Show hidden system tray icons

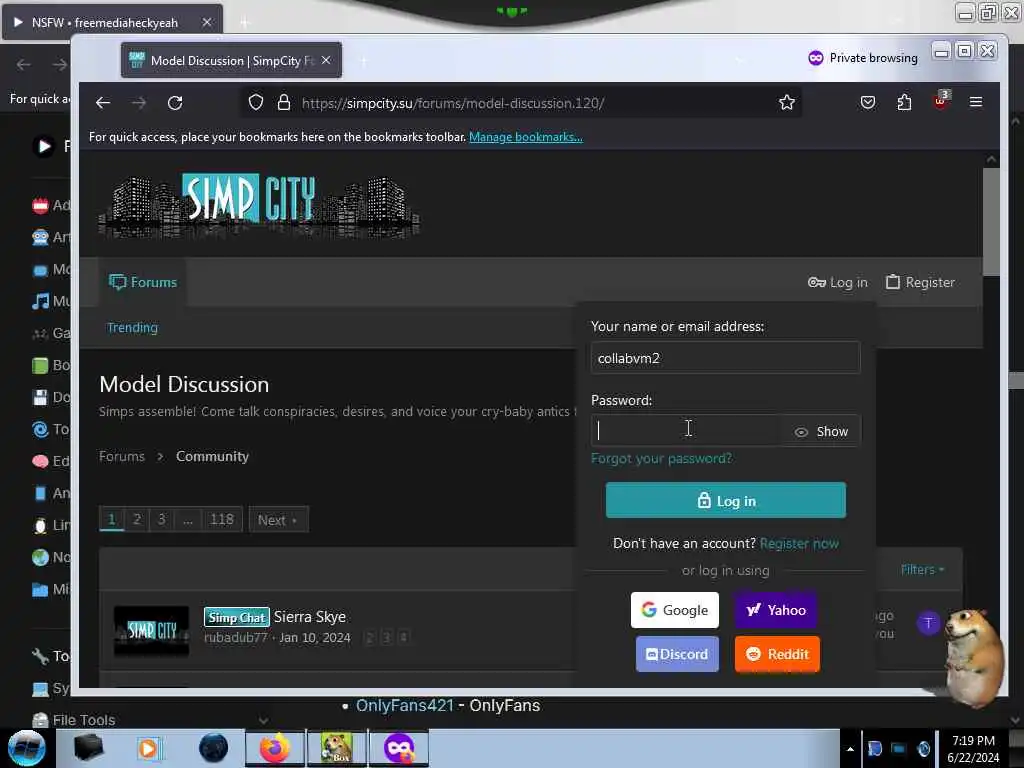coord(850,749)
